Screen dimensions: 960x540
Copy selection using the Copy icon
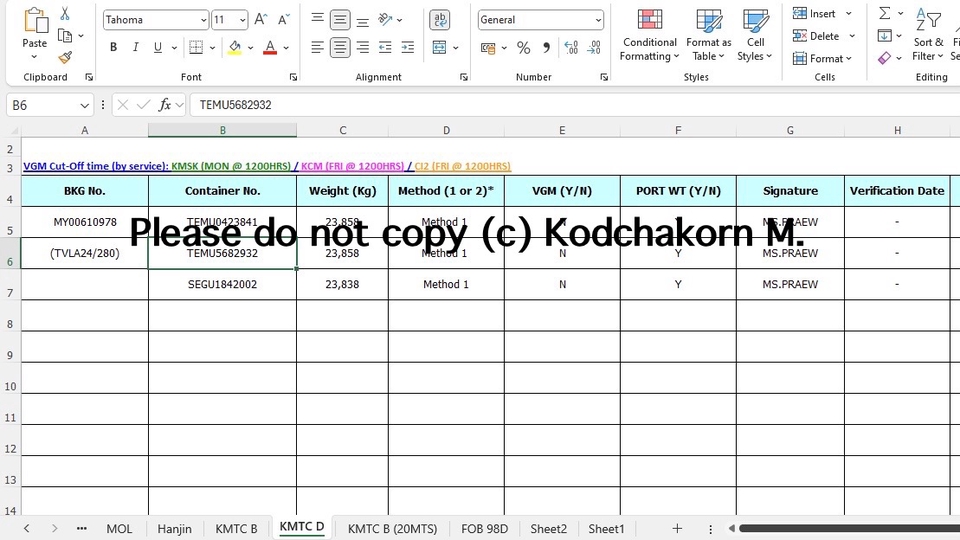(65, 36)
